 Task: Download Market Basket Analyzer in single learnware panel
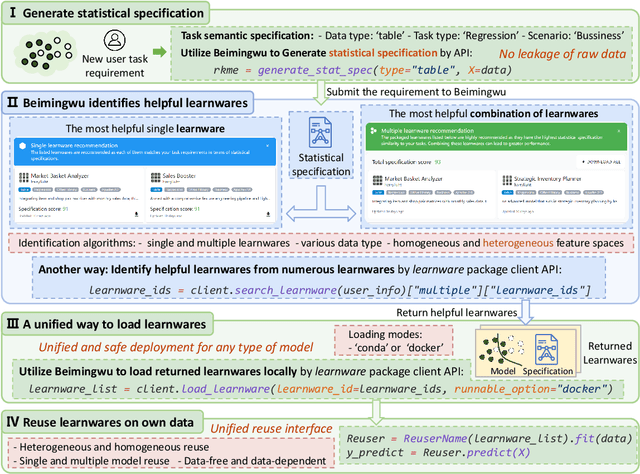pyautogui.click(x=136, y=214)
